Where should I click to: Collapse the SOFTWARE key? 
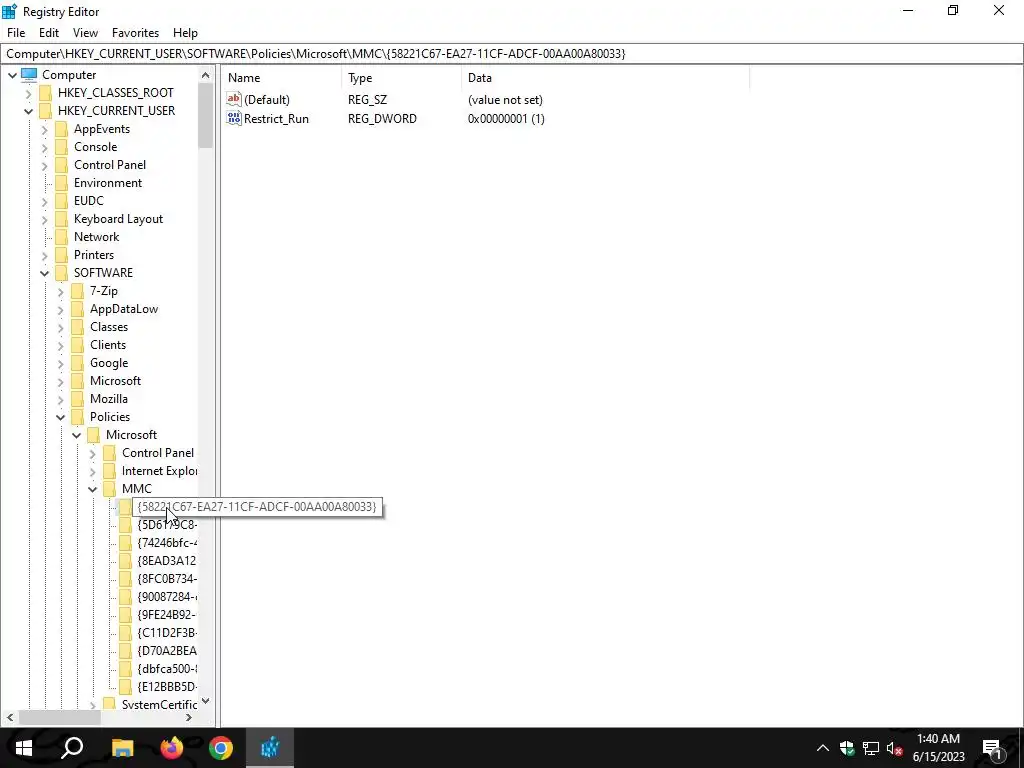pyautogui.click(x=44, y=273)
